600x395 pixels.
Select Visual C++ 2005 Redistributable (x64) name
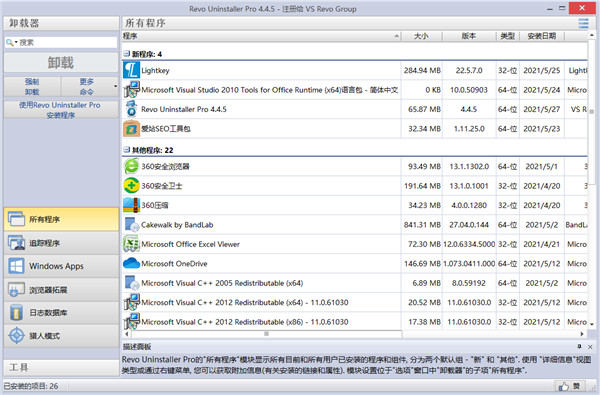(222, 283)
